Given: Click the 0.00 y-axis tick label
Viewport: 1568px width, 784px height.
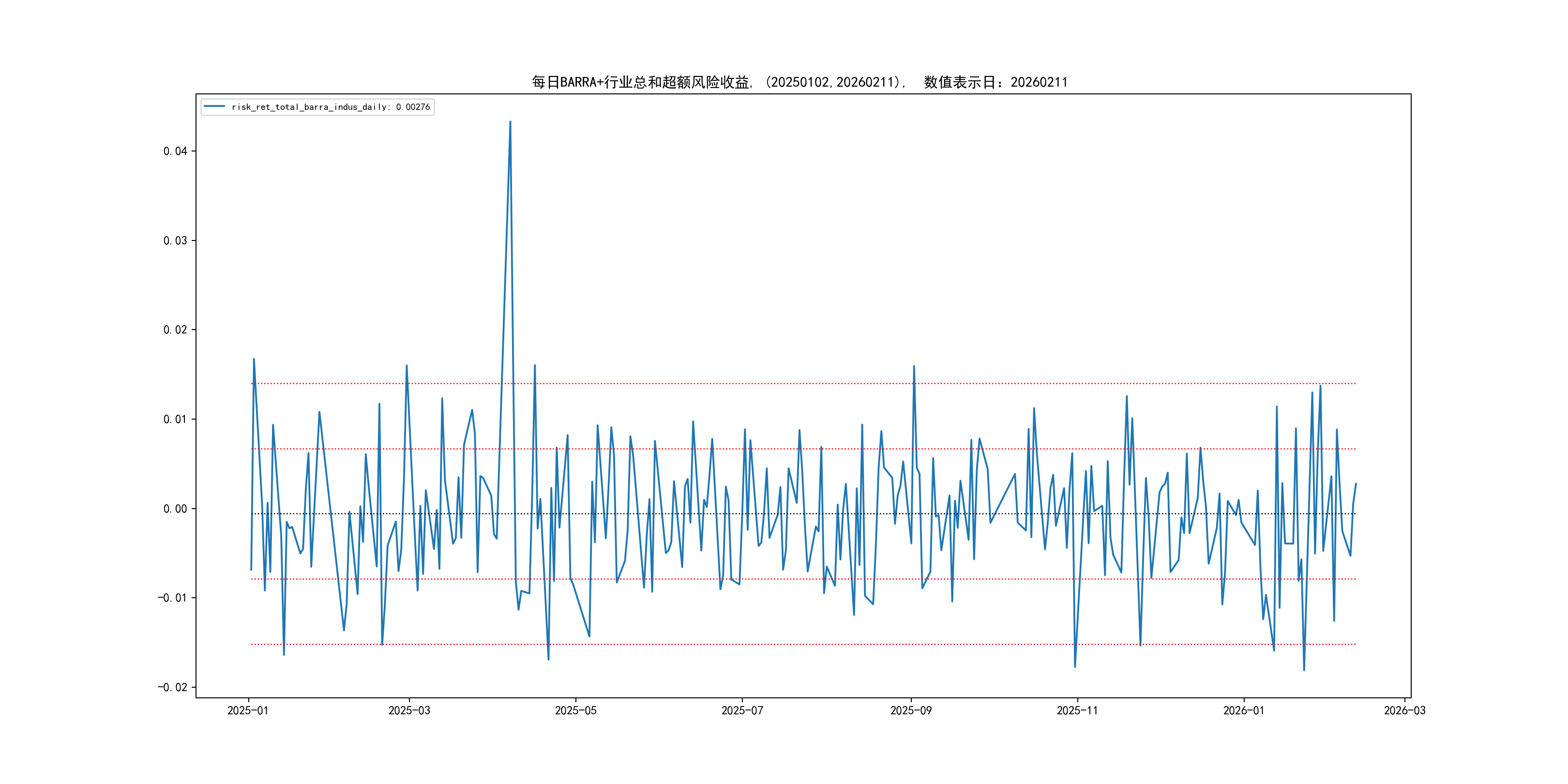Looking at the screenshot, I should click(175, 509).
